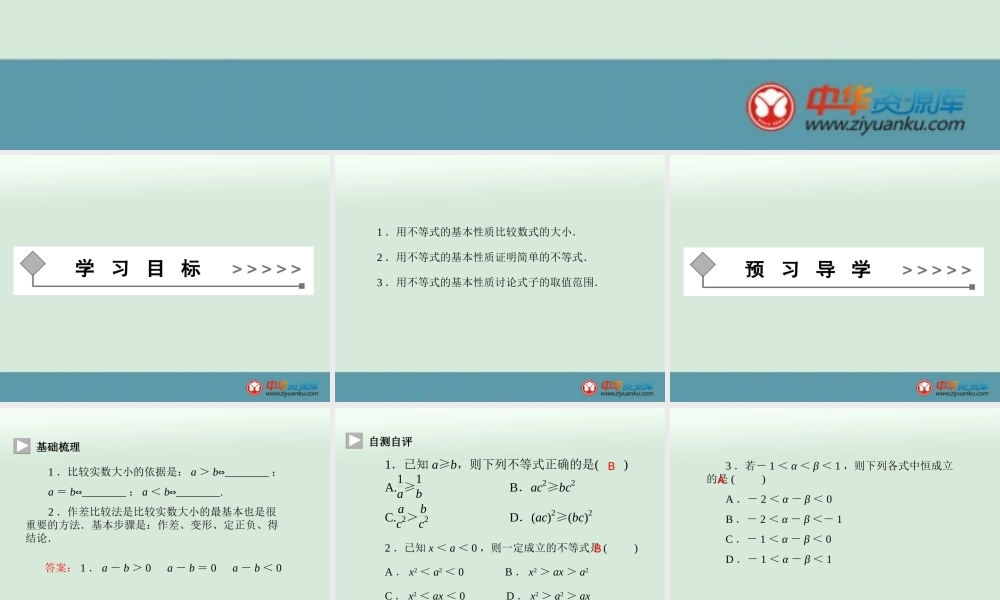Select option A. 1/a ≥ 1/b
The image size is (1000, 600).
404,487
